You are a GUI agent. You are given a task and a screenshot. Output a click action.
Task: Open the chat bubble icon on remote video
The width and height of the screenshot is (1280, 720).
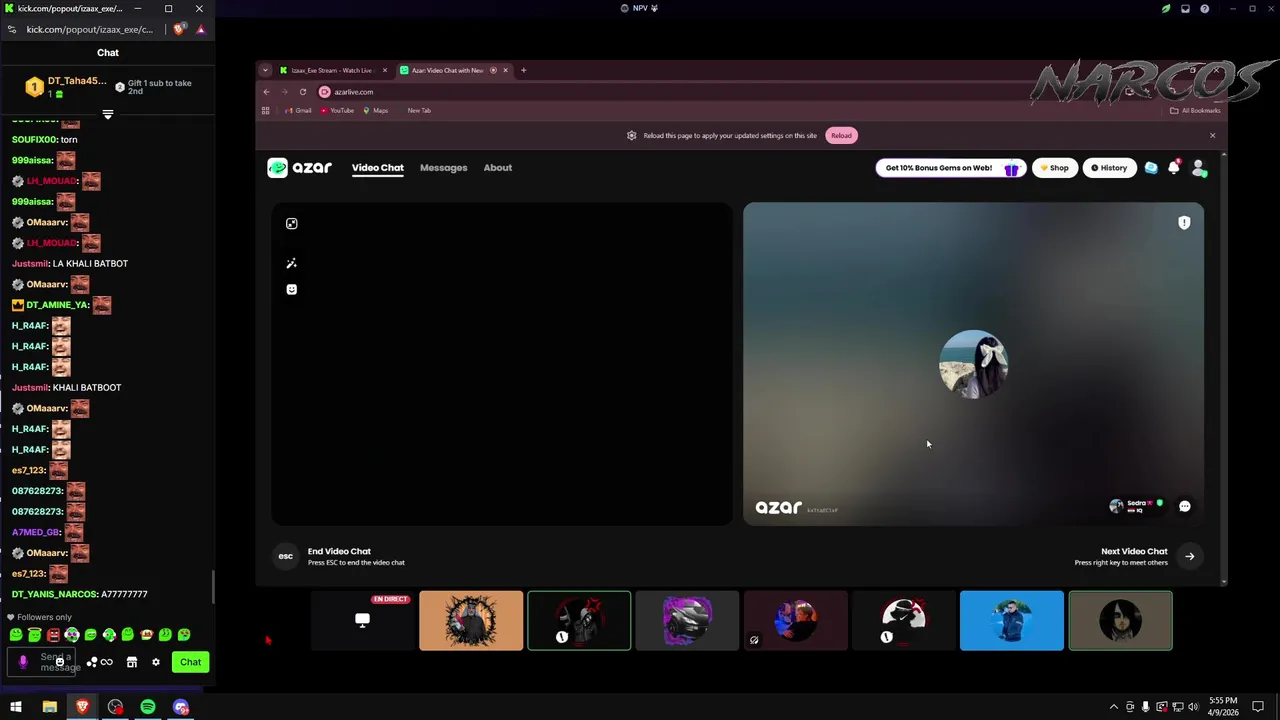[x=1185, y=507]
